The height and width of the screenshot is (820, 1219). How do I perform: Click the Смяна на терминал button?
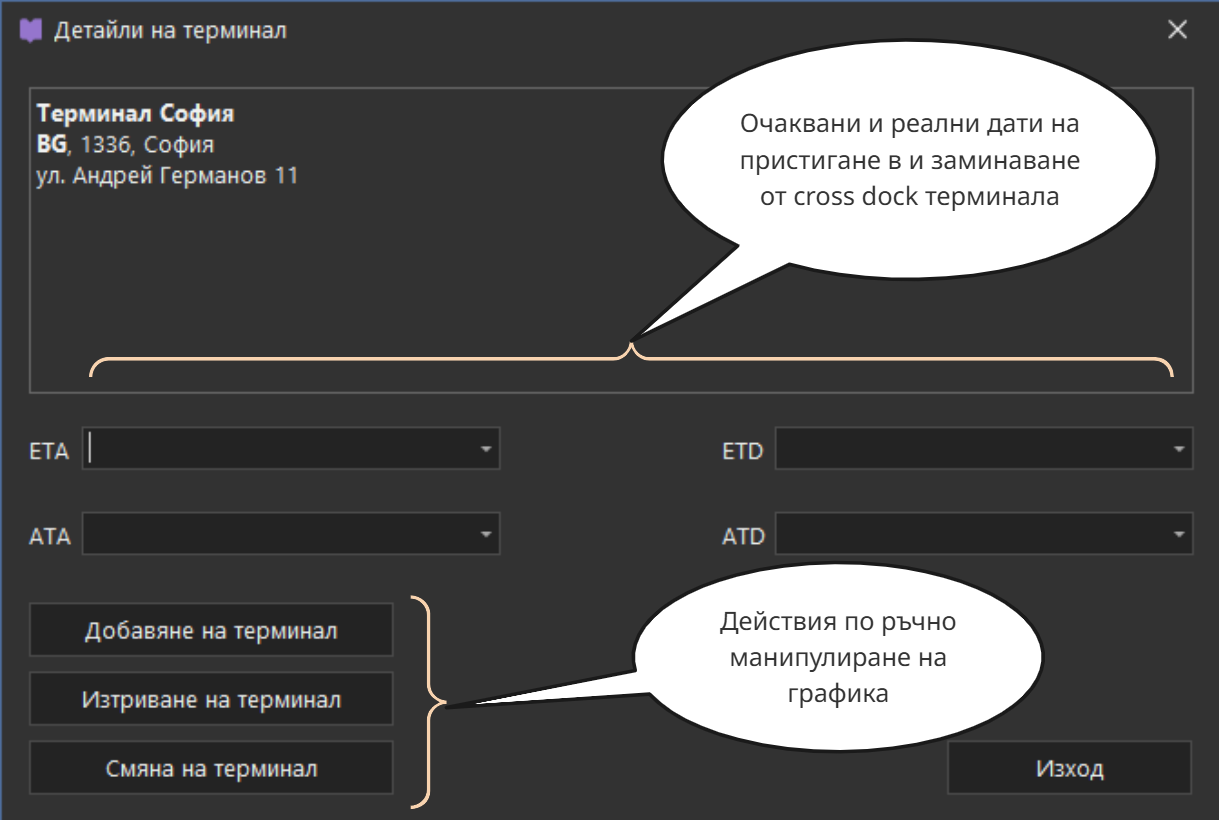[211, 768]
